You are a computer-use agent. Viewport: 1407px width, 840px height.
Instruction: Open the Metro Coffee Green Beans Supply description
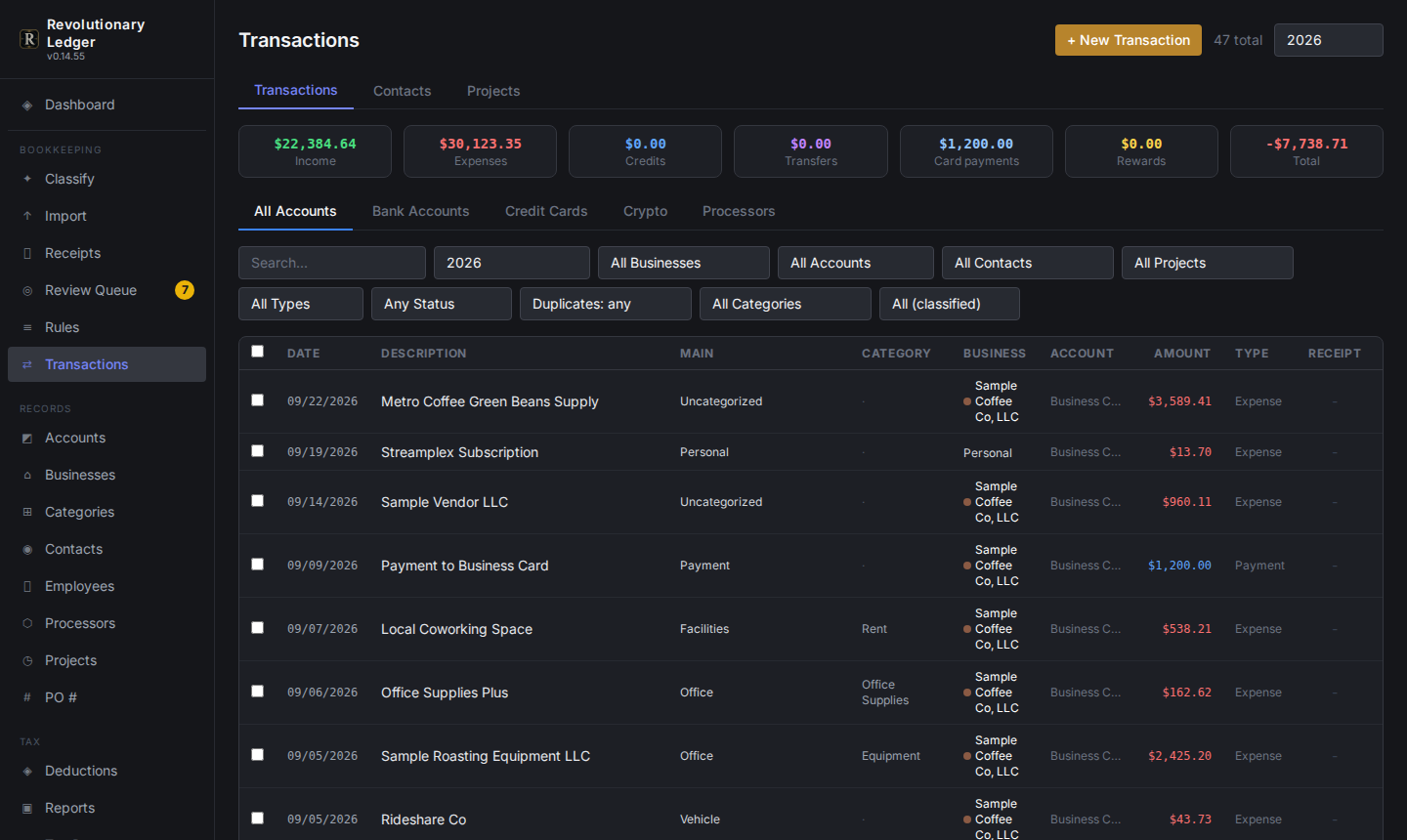tap(490, 401)
